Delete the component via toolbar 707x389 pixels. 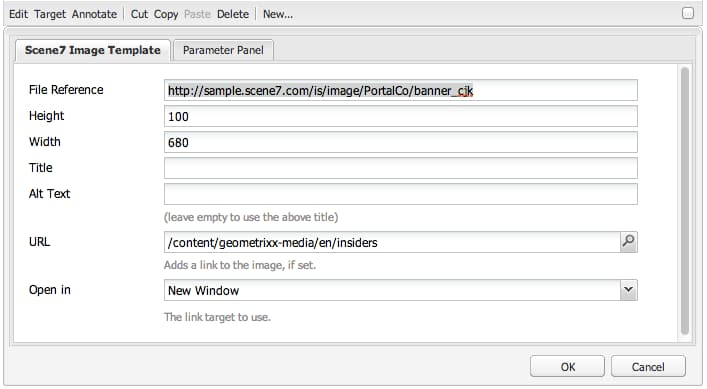click(x=233, y=14)
